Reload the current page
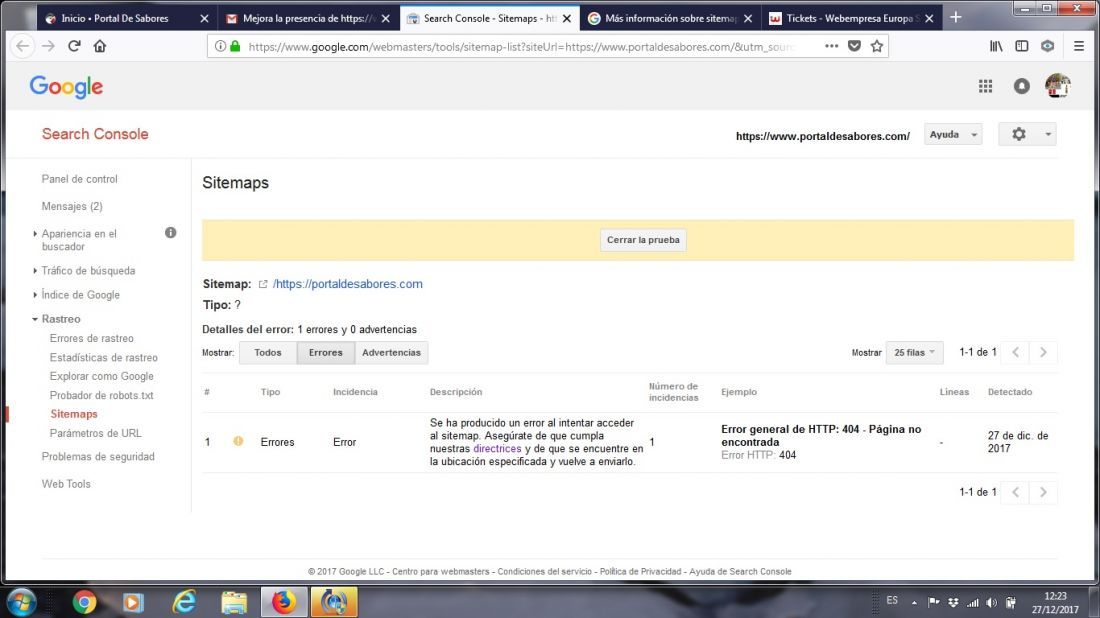 click(74, 46)
